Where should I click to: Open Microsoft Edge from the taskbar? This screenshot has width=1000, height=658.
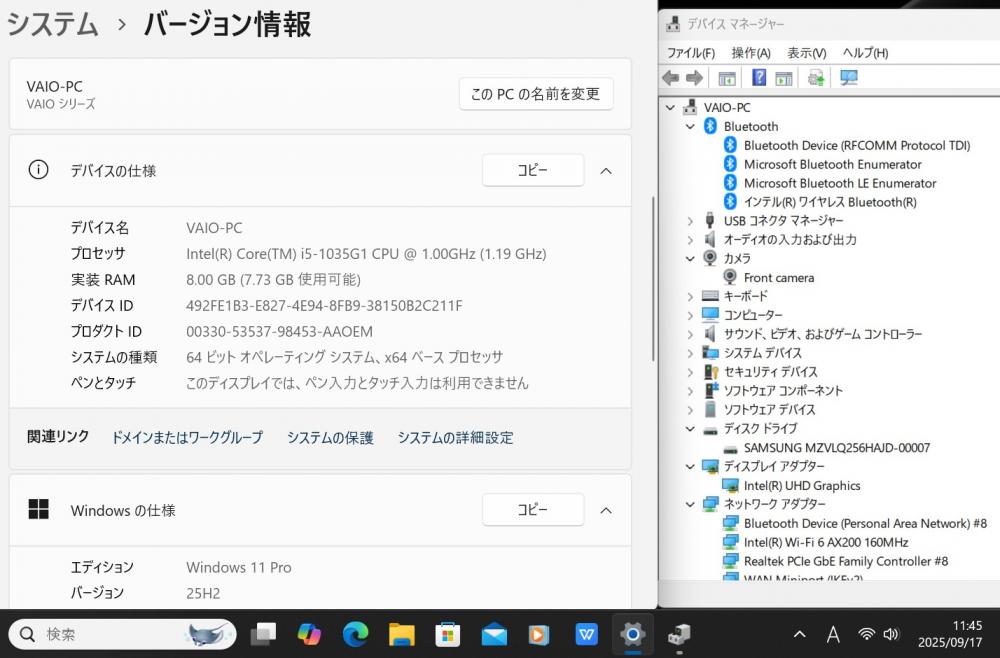point(355,634)
